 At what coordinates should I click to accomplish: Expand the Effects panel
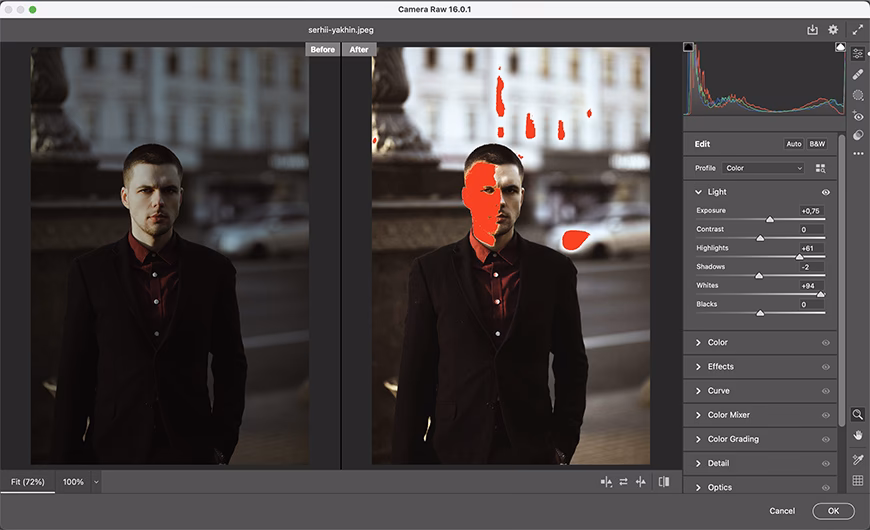(x=699, y=367)
